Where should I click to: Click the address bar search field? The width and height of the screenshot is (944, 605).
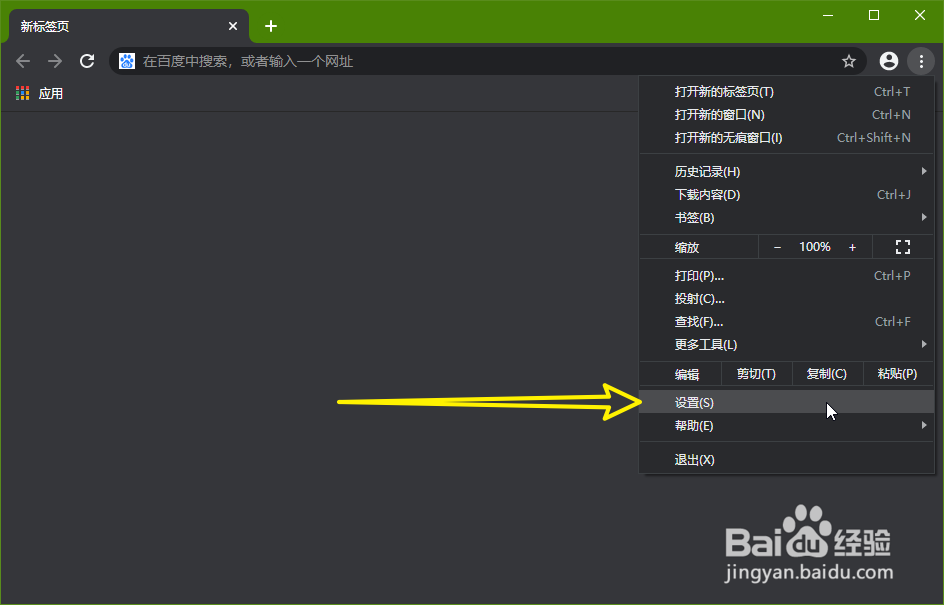(x=488, y=61)
